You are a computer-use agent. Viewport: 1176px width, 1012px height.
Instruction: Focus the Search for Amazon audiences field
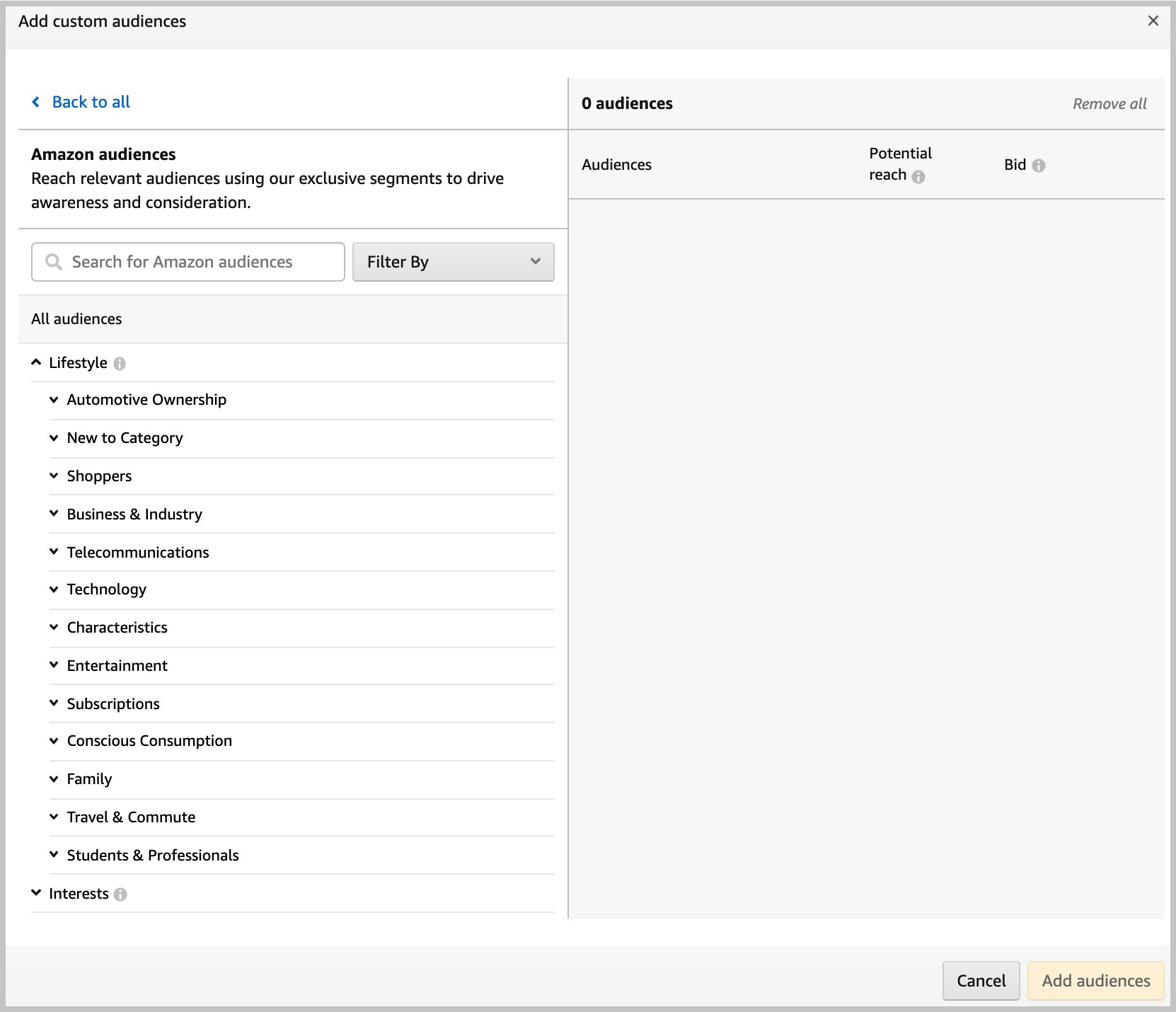tap(202, 263)
